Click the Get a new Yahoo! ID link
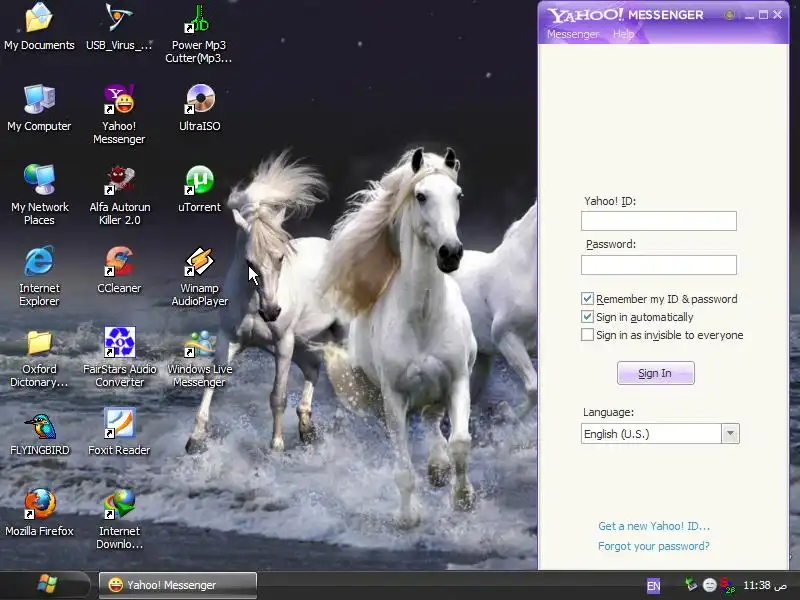Image resolution: width=800 pixels, height=600 pixels. (654, 526)
